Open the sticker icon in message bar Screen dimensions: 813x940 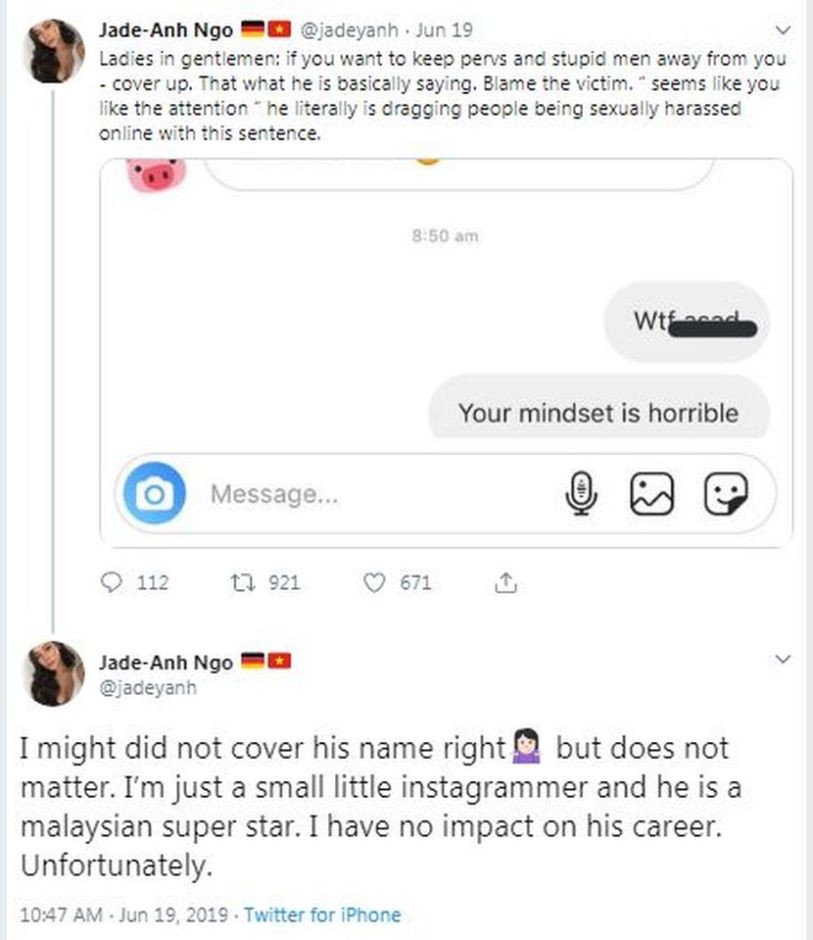pos(725,494)
